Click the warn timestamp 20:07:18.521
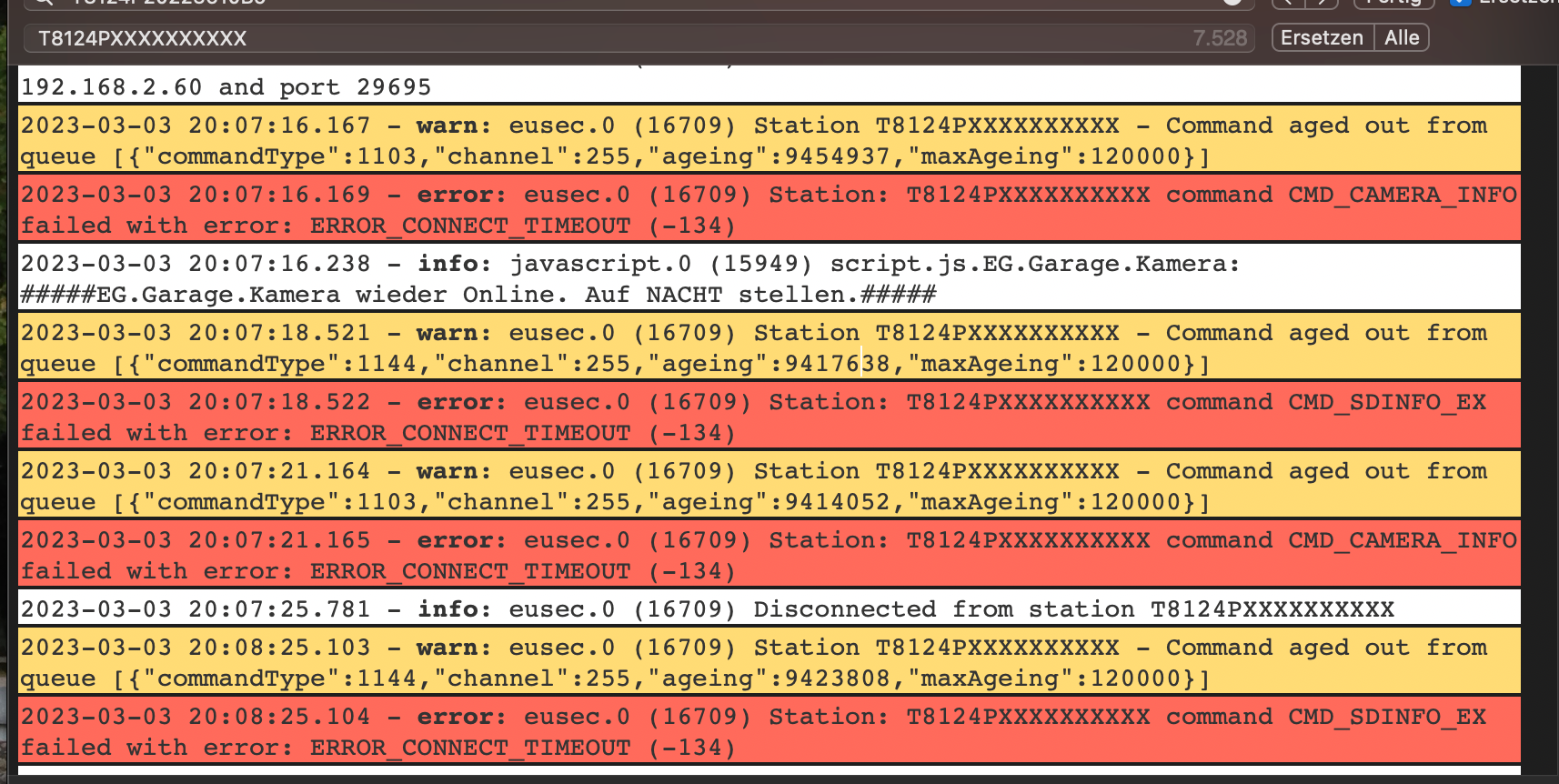This screenshot has width=1559, height=784. tap(196, 333)
